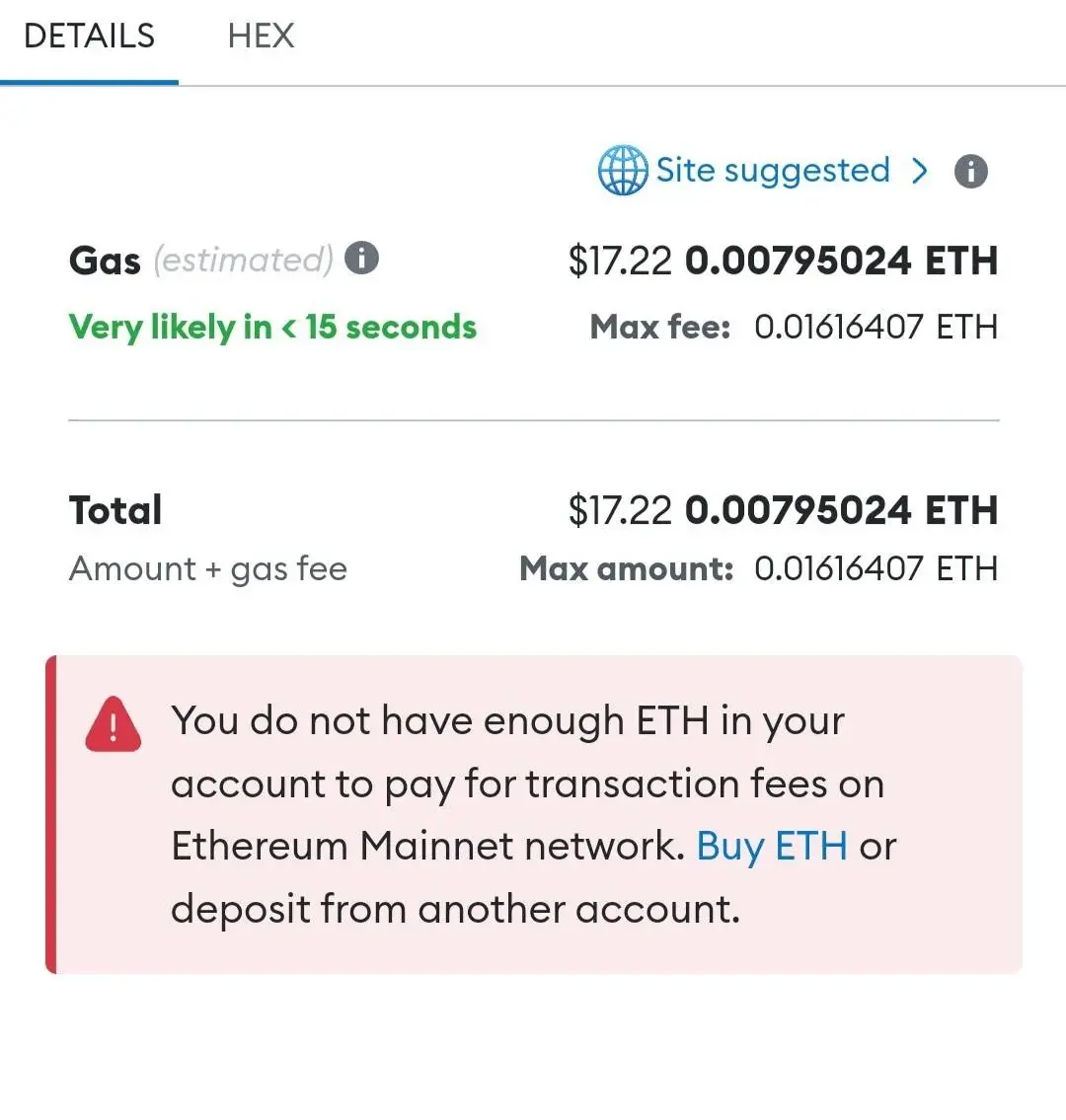Click the info icon next to Gas estimated

click(361, 258)
